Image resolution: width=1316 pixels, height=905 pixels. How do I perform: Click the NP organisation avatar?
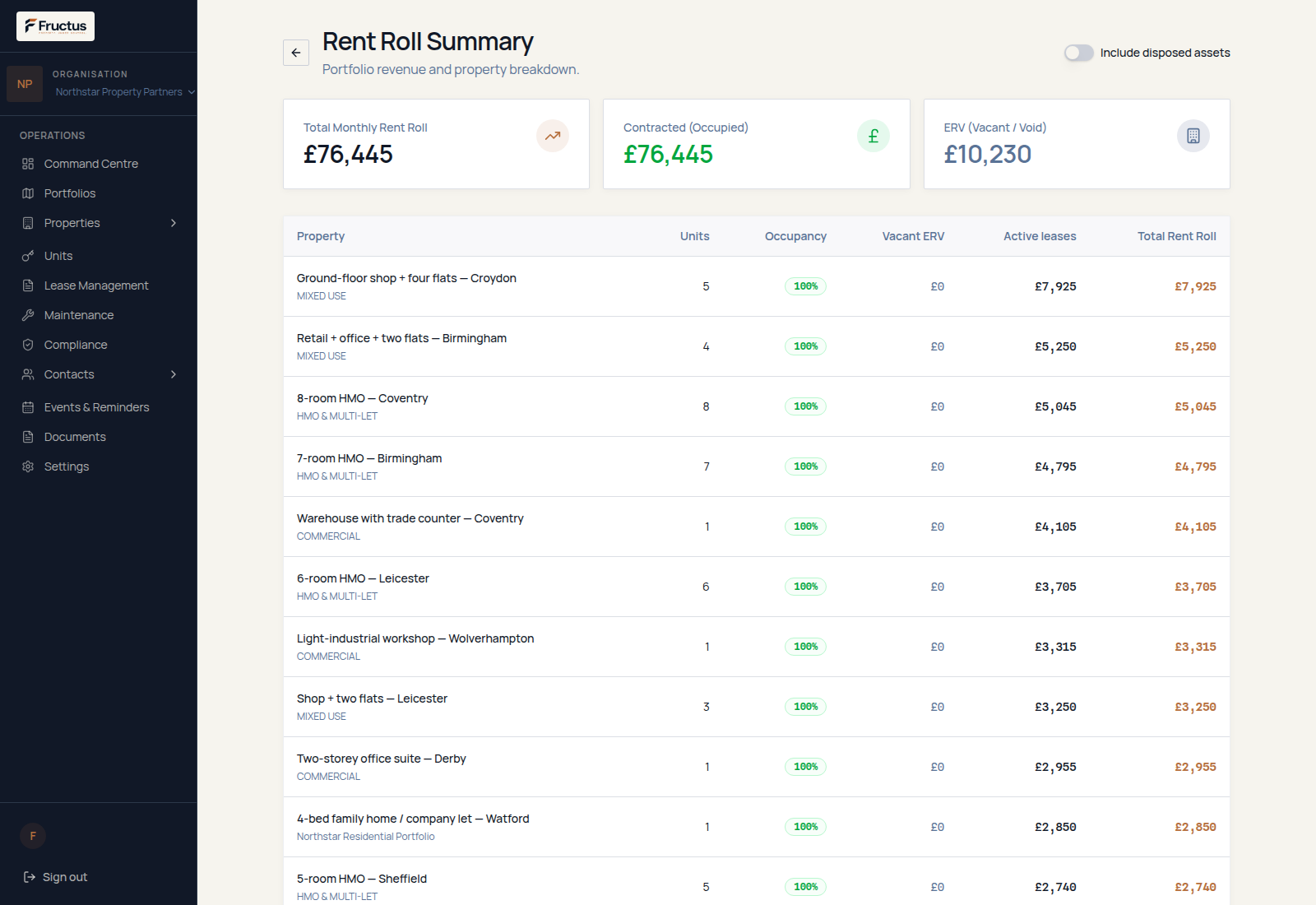pyautogui.click(x=25, y=84)
